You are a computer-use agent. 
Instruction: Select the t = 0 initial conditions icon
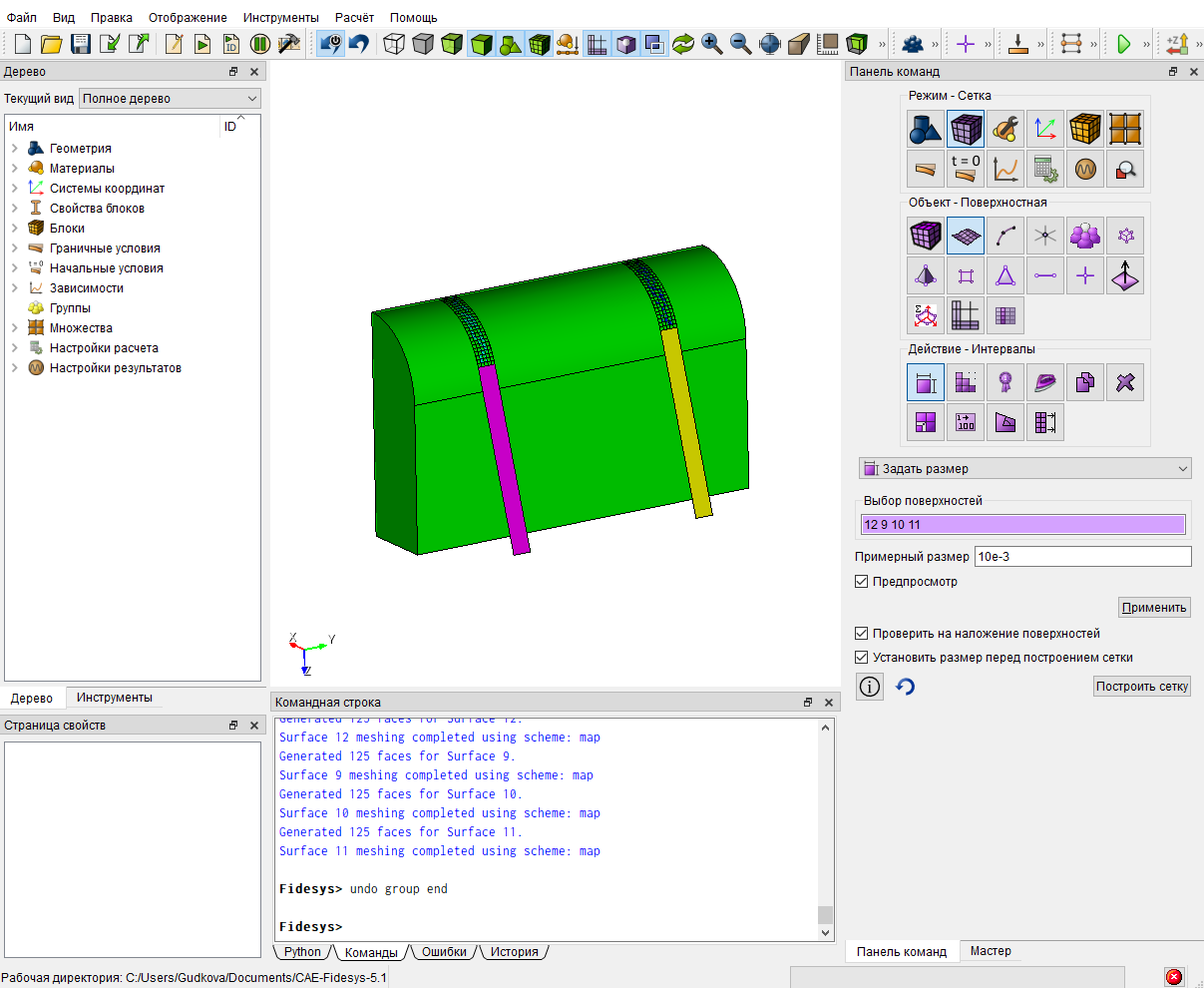[966, 169]
